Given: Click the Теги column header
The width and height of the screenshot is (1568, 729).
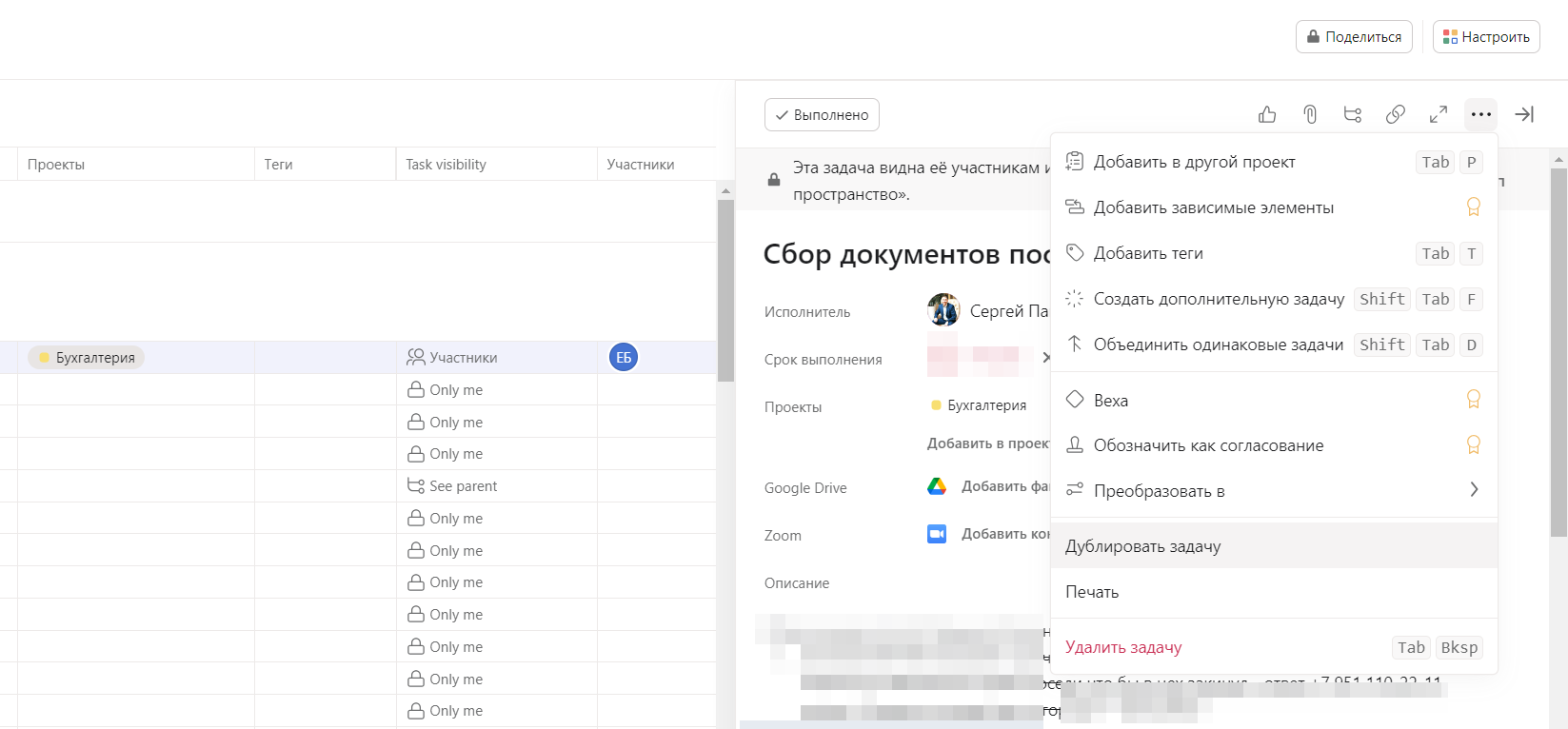Looking at the screenshot, I should [x=325, y=165].
